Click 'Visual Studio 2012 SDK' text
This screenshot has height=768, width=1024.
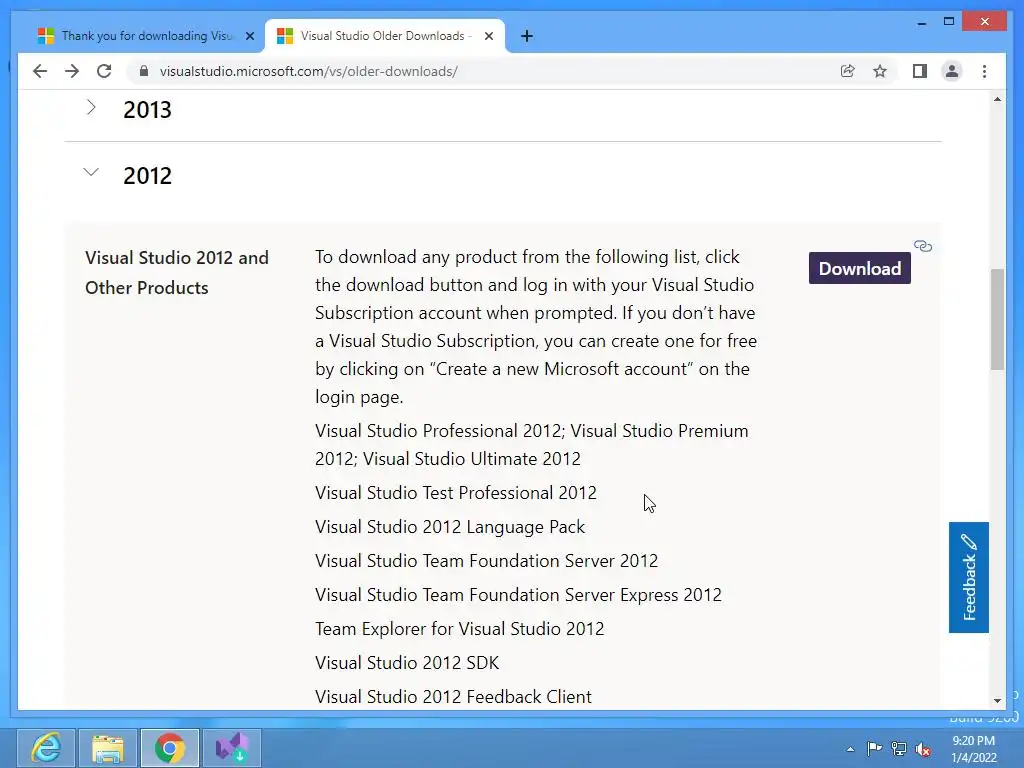pyautogui.click(x=407, y=663)
